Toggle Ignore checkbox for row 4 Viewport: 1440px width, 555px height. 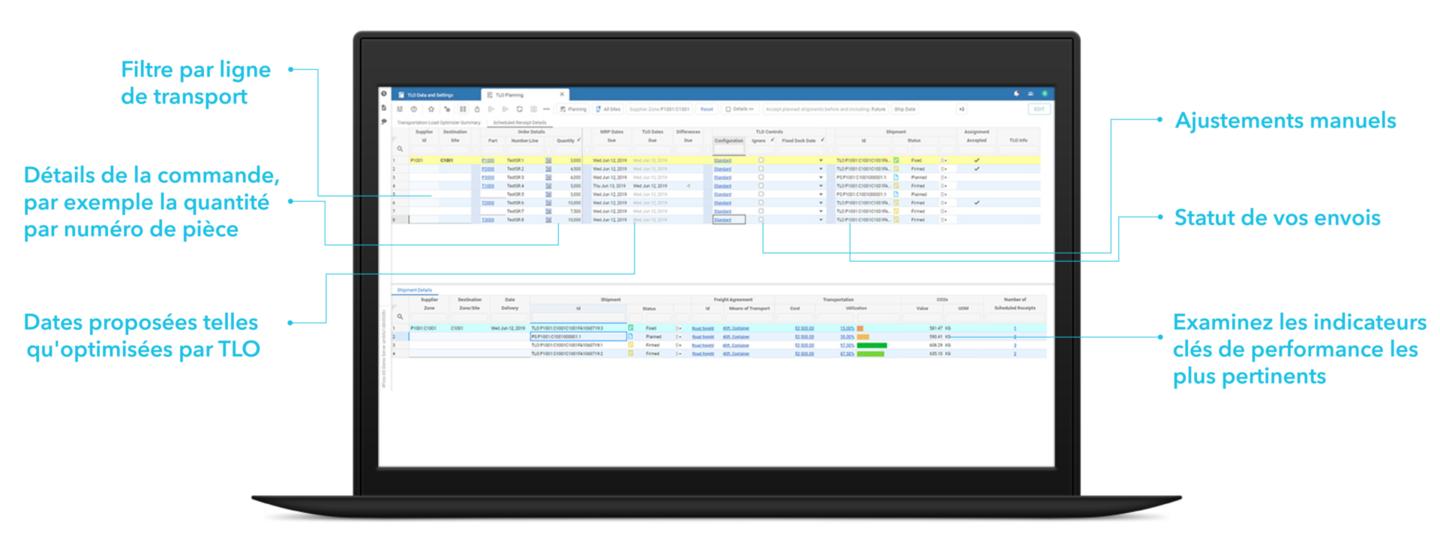tap(761, 186)
